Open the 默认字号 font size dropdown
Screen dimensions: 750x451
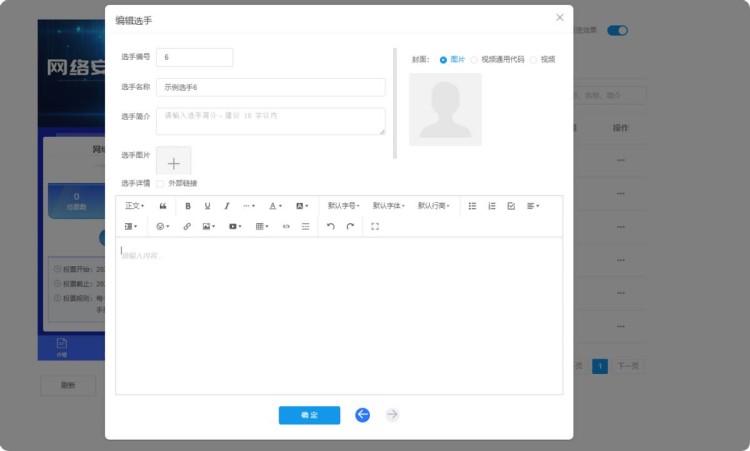[x=343, y=206]
